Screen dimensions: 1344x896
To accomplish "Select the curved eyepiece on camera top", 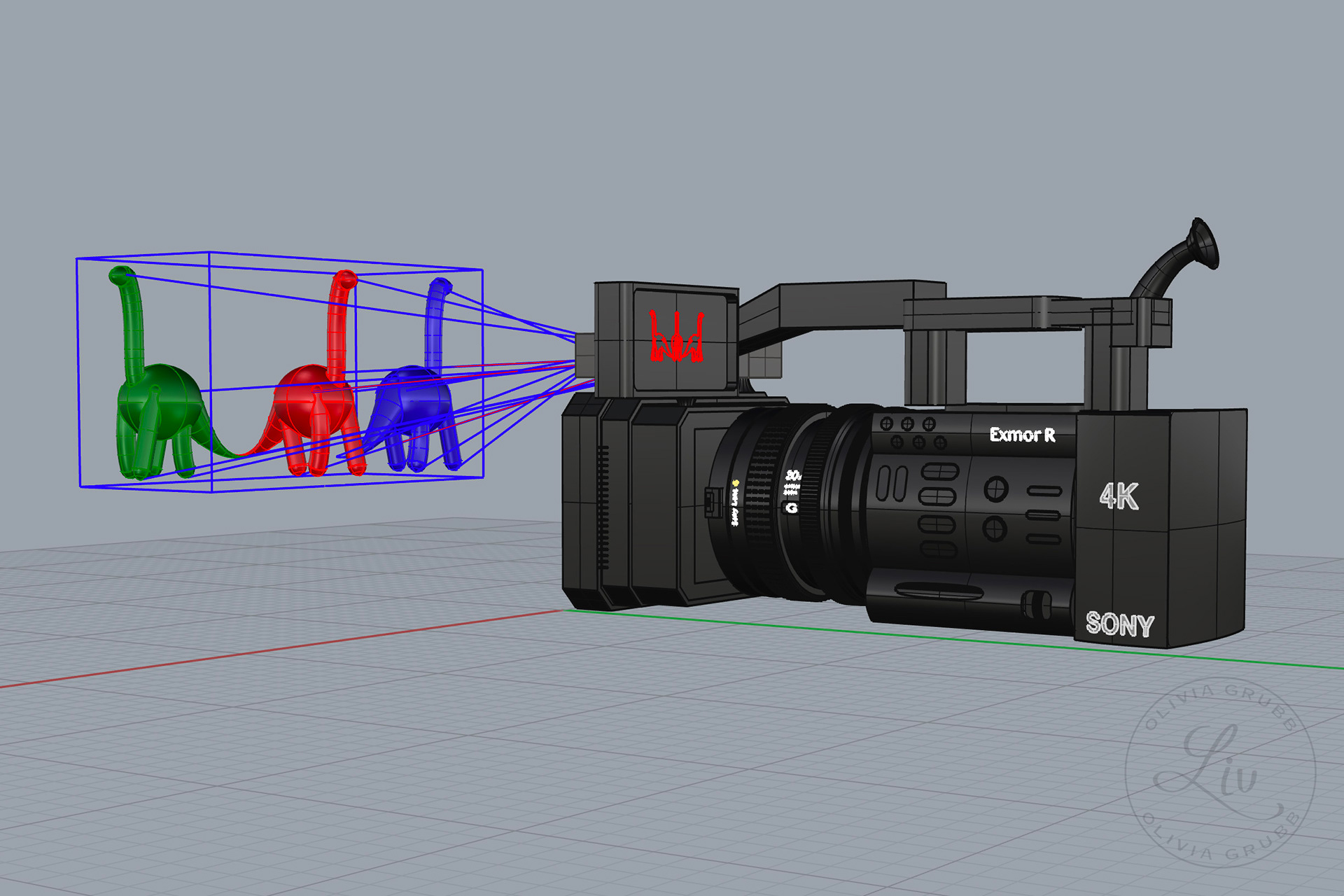I will (x=1176, y=258).
